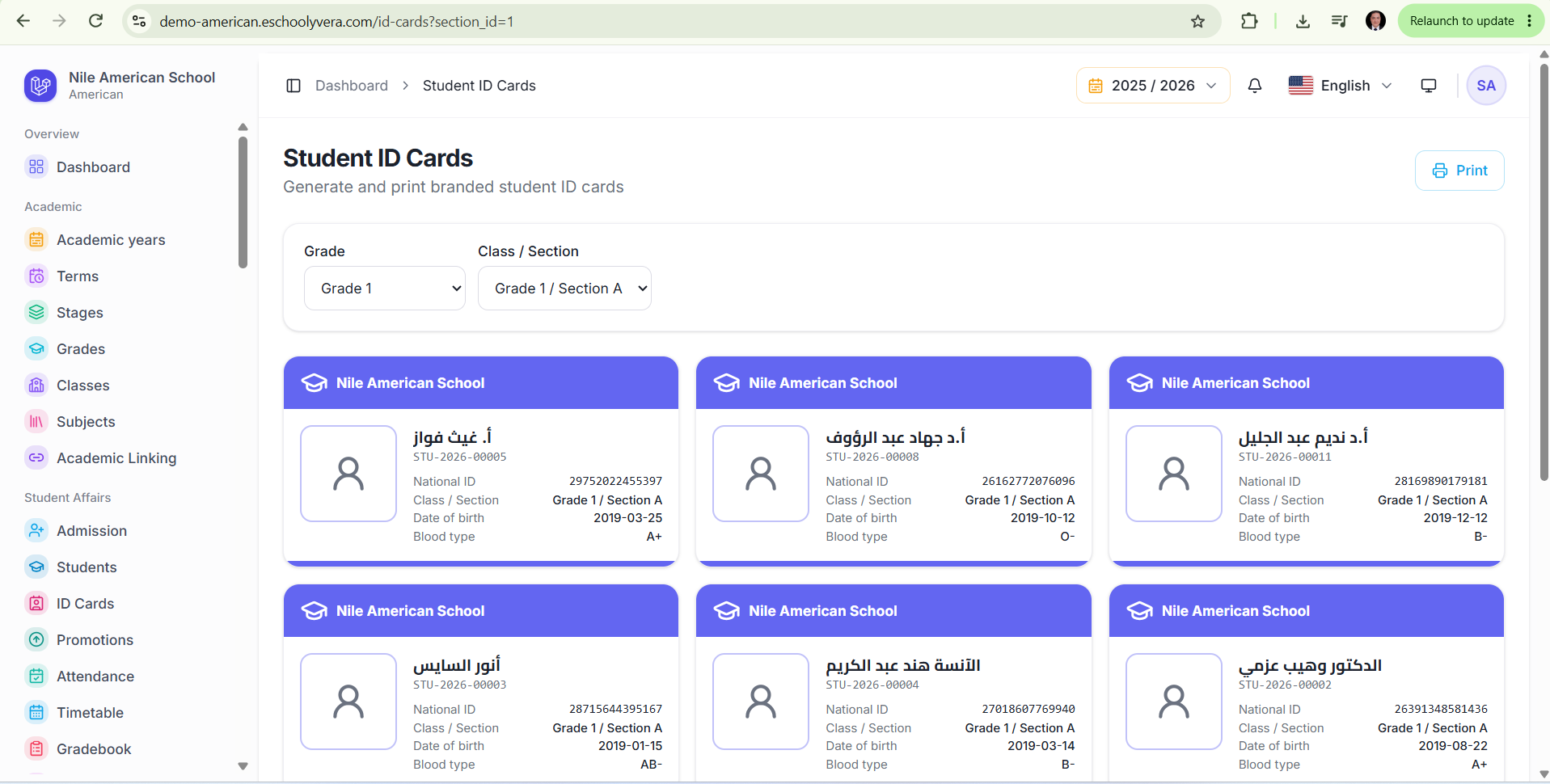The image size is (1550, 784).
Task: Open Attendance menu item
Action: point(95,677)
